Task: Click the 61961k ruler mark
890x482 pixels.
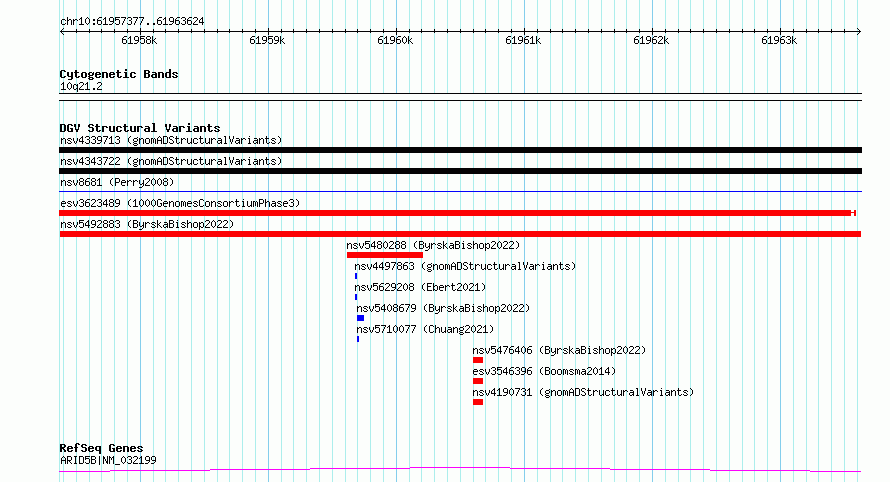Action: click(x=523, y=40)
